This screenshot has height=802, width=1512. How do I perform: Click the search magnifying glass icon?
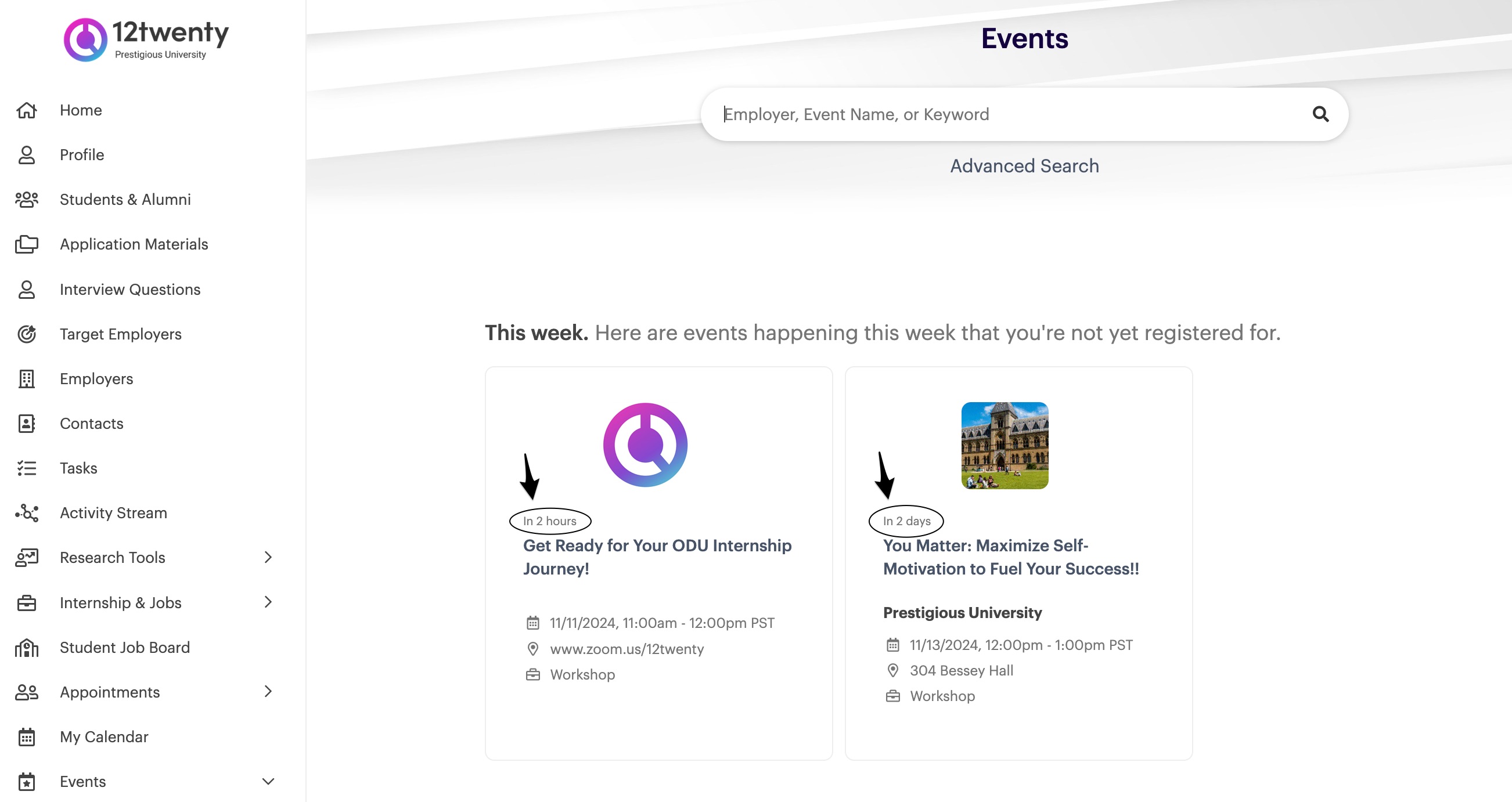[1320, 114]
